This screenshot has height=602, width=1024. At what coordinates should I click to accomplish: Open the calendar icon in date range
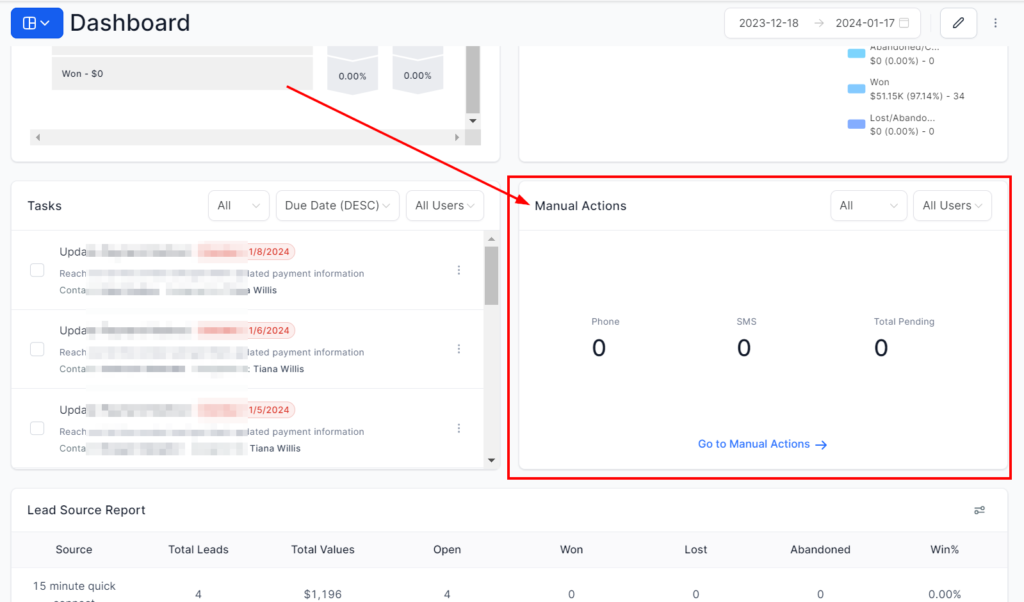pyautogui.click(x=904, y=23)
